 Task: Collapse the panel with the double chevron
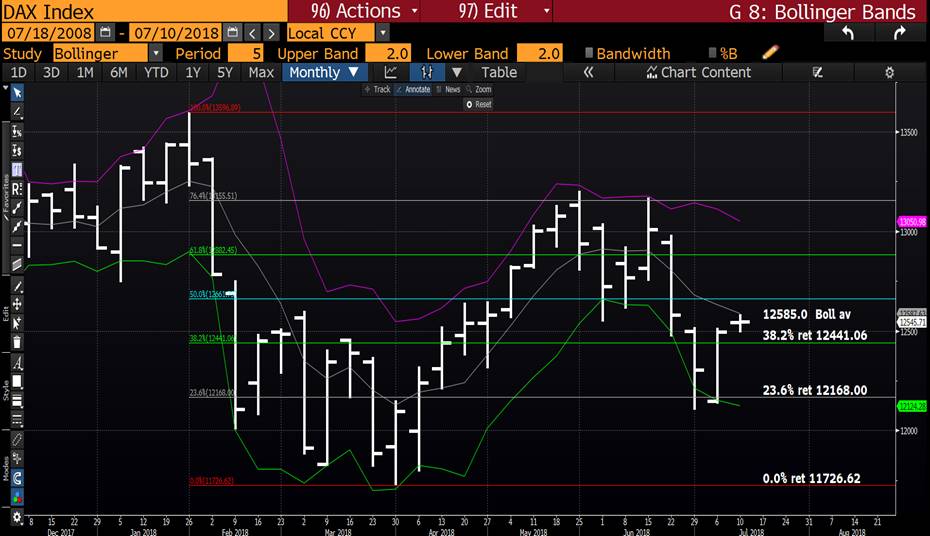(588, 72)
